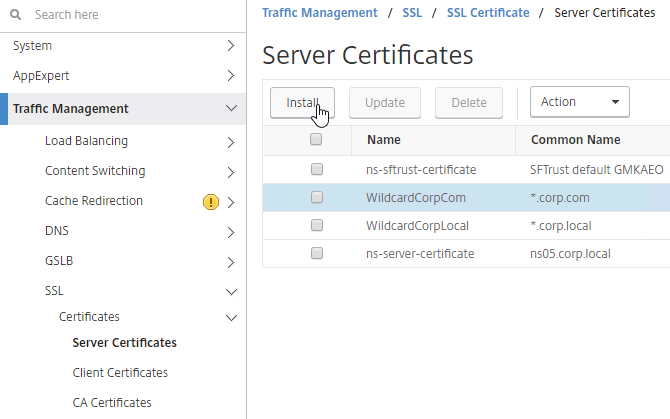Viewport: 670px width, 419px height.
Task: Collapse the Certificates chevron
Action: (231, 318)
